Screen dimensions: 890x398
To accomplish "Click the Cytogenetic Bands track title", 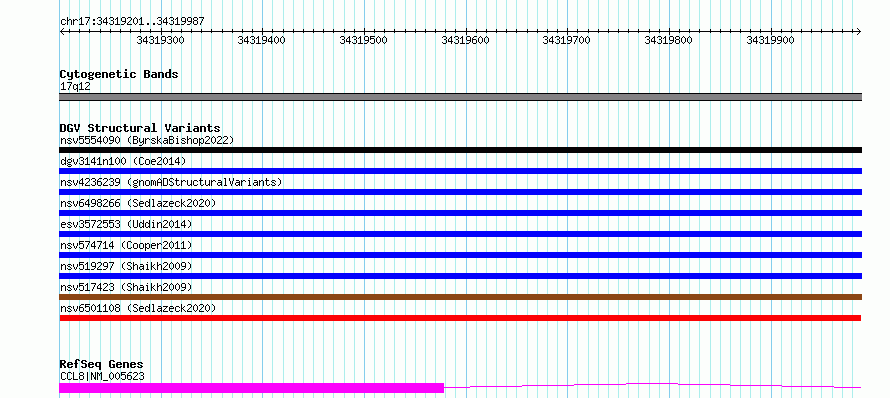I will point(119,74).
